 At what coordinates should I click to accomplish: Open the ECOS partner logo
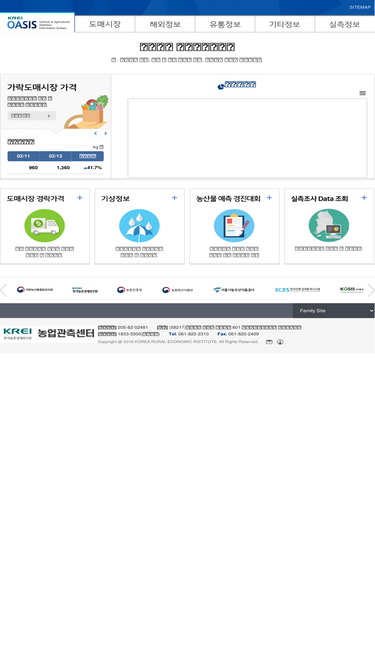click(298, 290)
